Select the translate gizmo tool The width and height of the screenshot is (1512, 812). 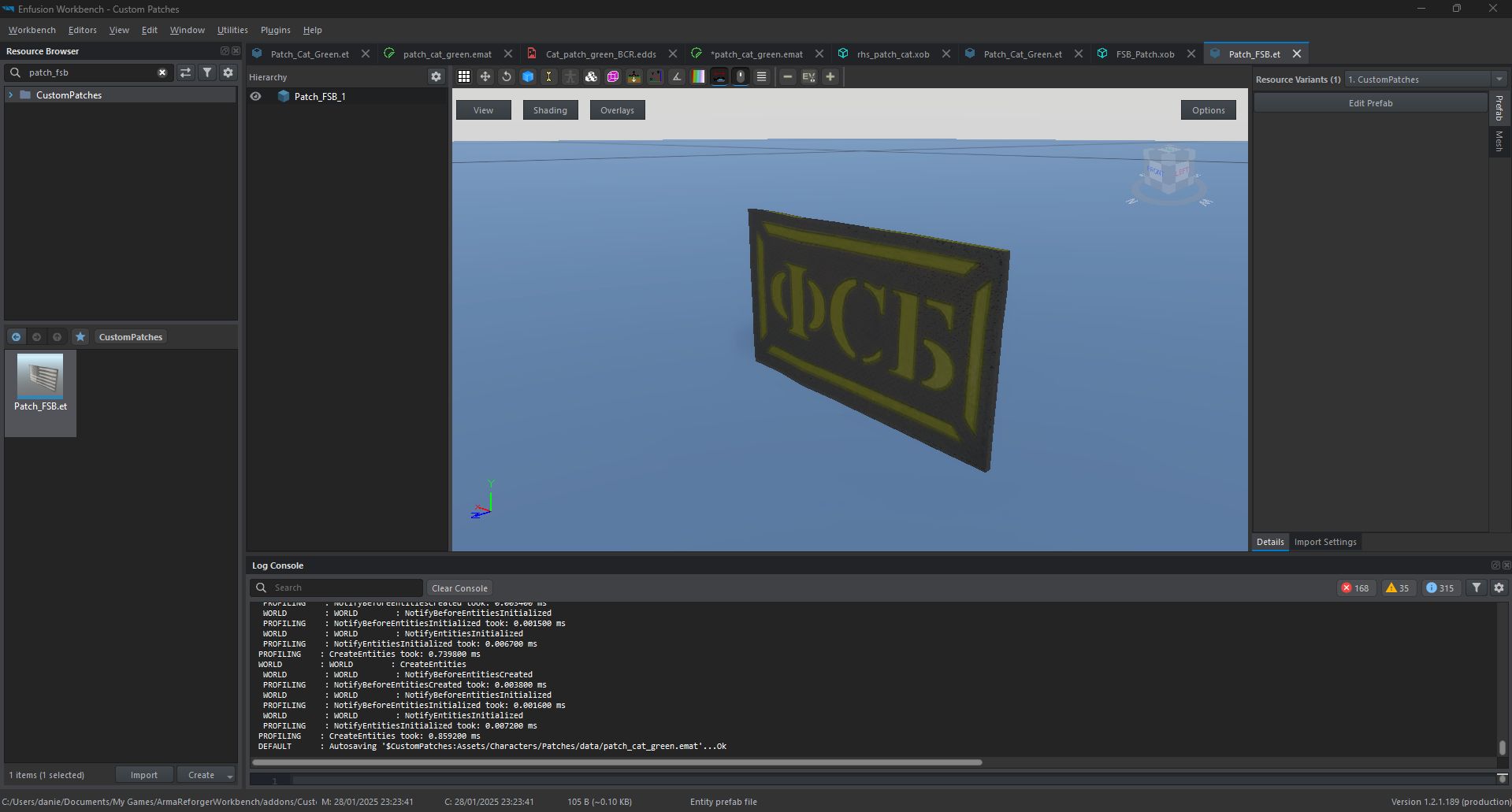click(485, 76)
